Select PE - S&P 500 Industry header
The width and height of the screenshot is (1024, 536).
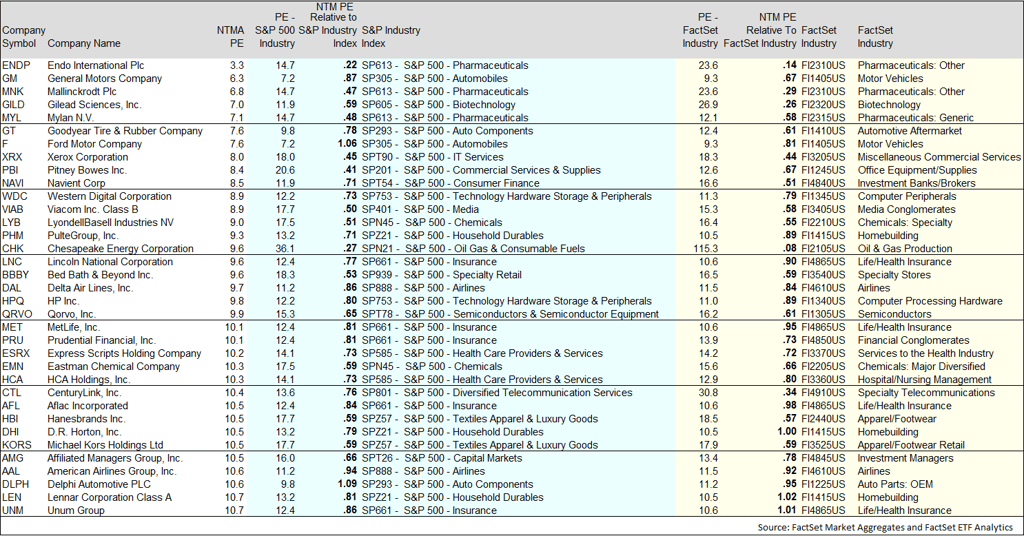(275, 30)
